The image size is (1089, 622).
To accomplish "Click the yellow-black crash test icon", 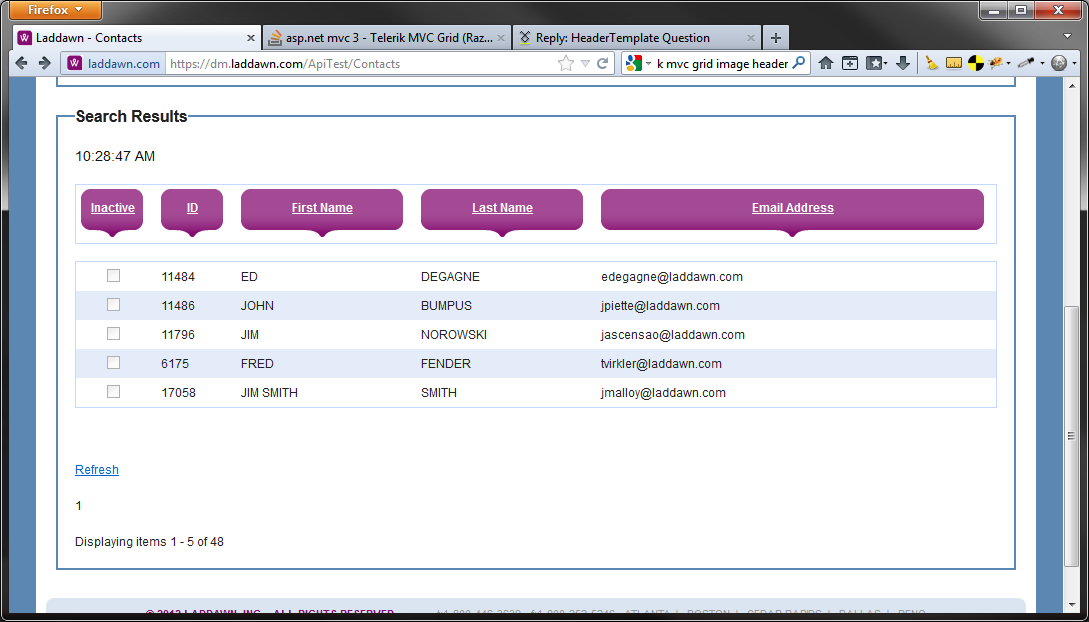I will (x=976, y=64).
